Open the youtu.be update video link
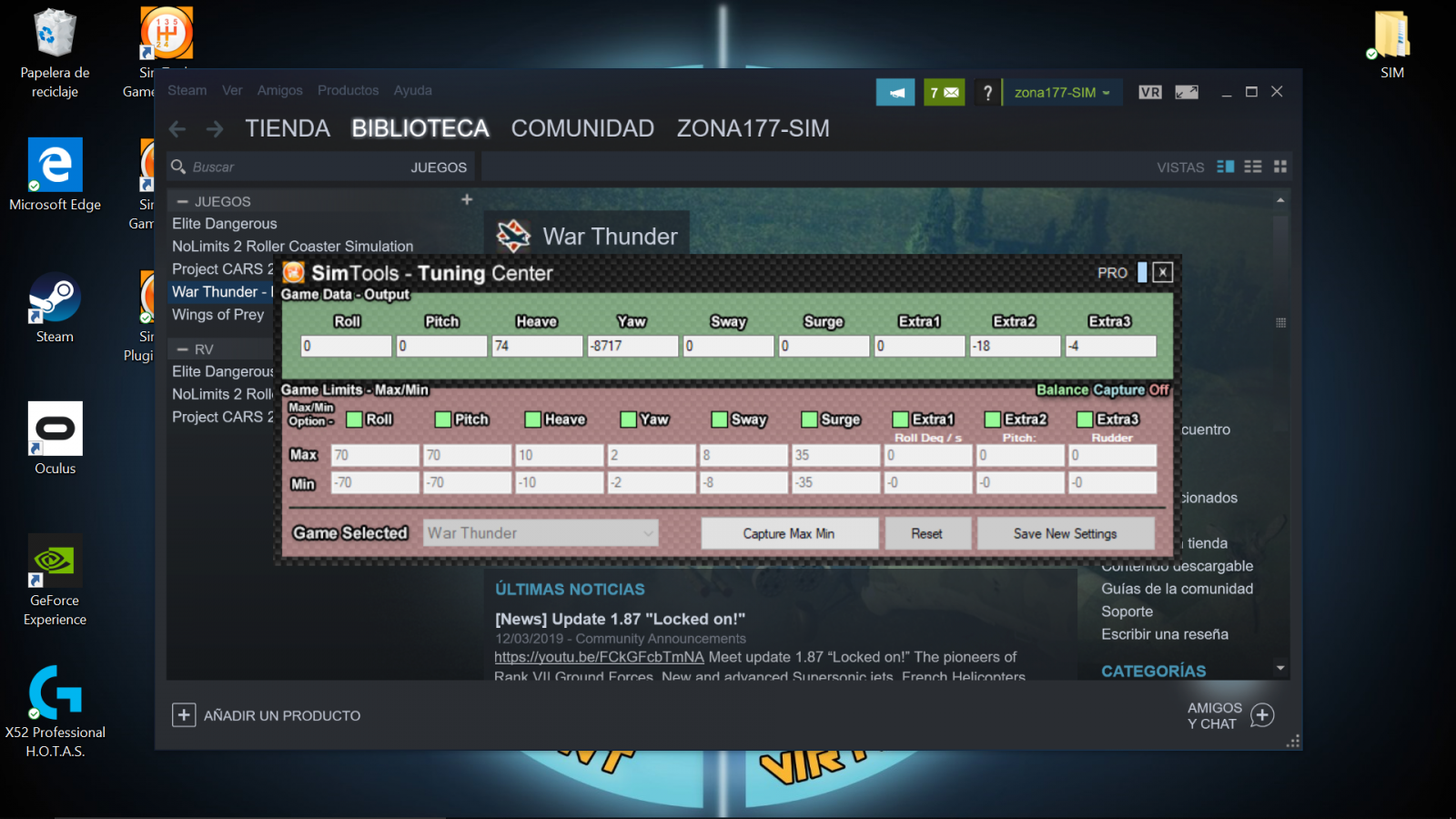This screenshot has width=1456, height=819. coord(599,657)
